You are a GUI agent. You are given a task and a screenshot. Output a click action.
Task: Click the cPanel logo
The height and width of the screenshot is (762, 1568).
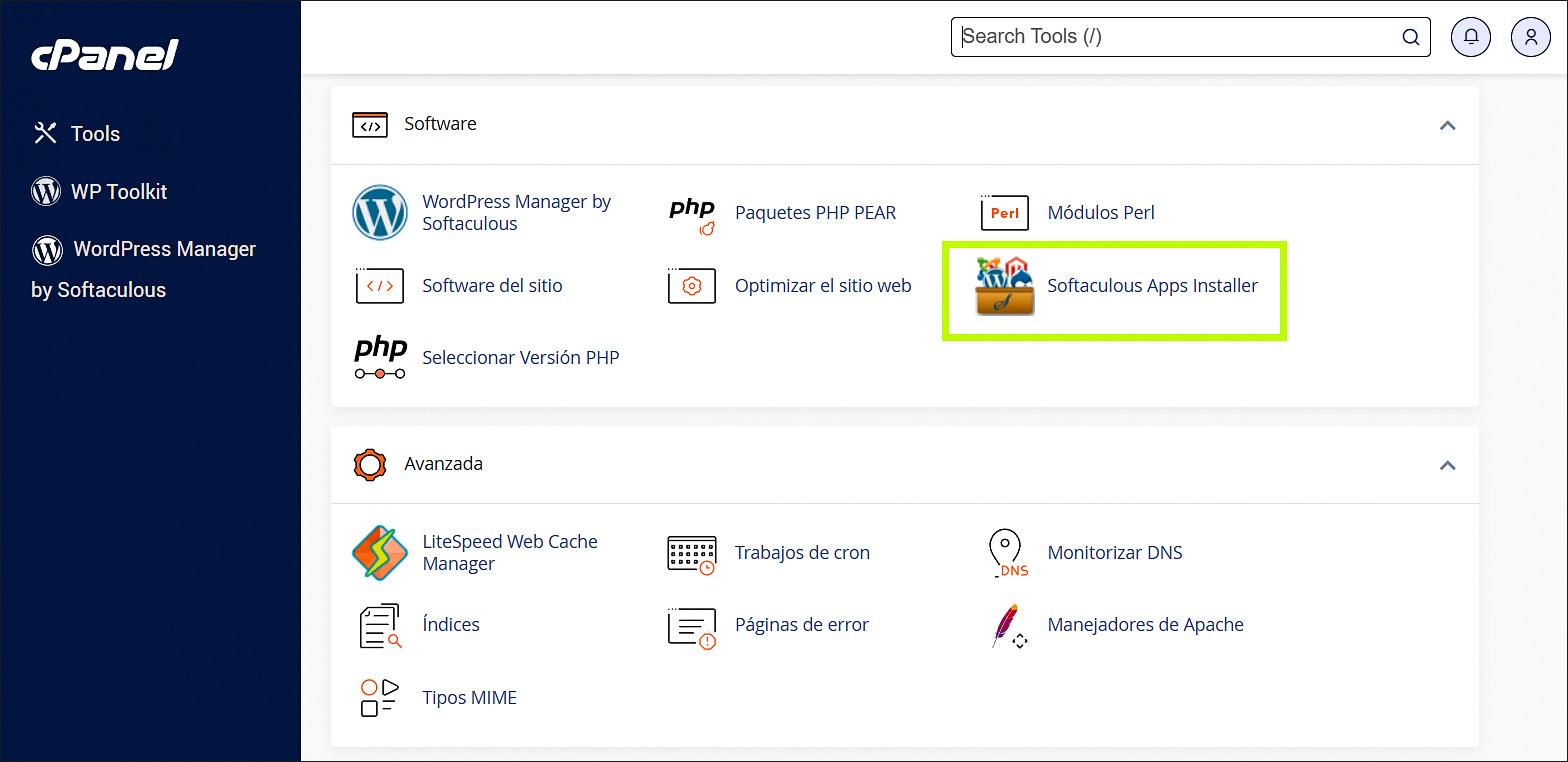point(104,57)
